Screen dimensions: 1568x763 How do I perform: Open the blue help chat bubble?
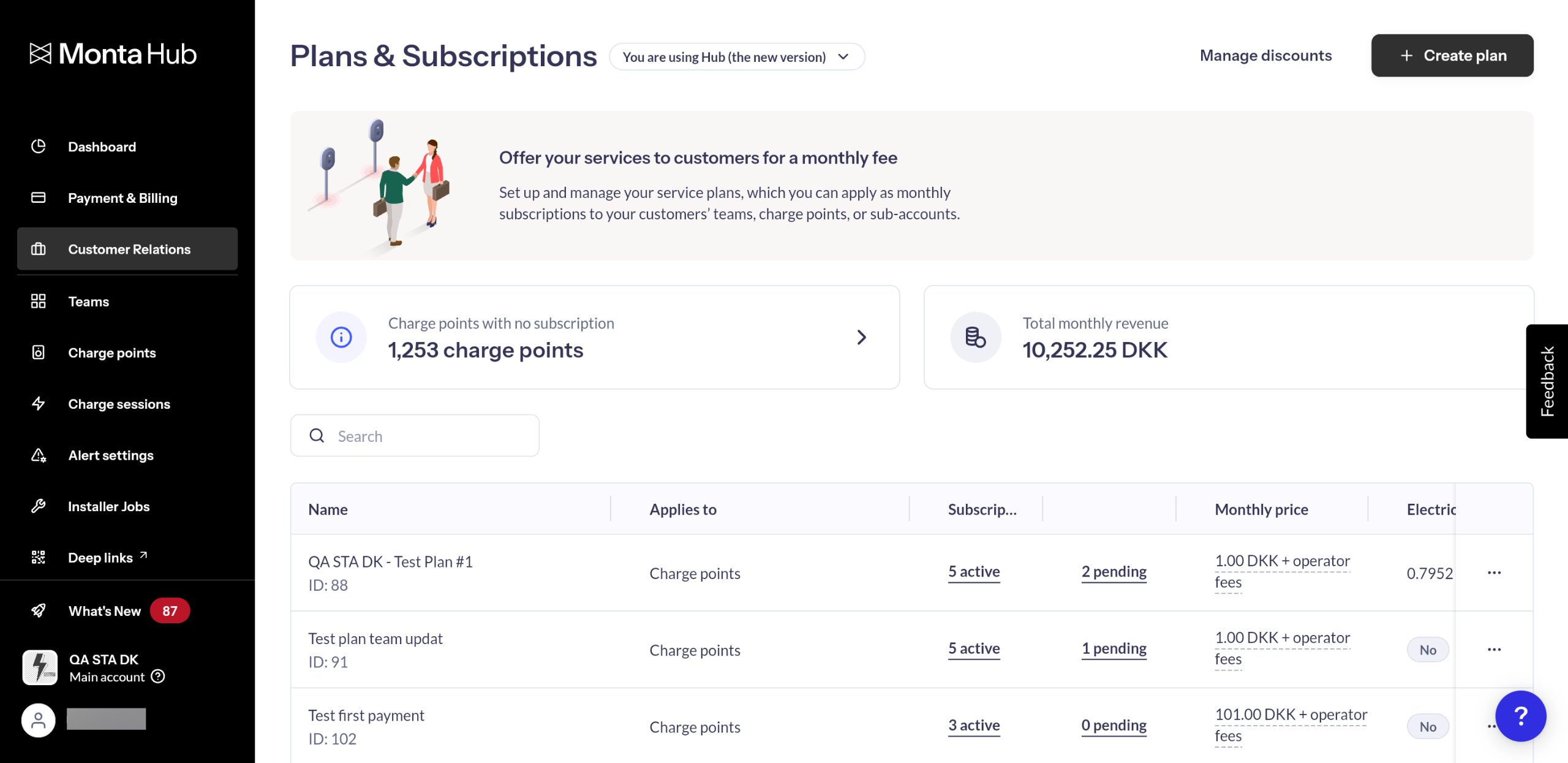point(1520,716)
